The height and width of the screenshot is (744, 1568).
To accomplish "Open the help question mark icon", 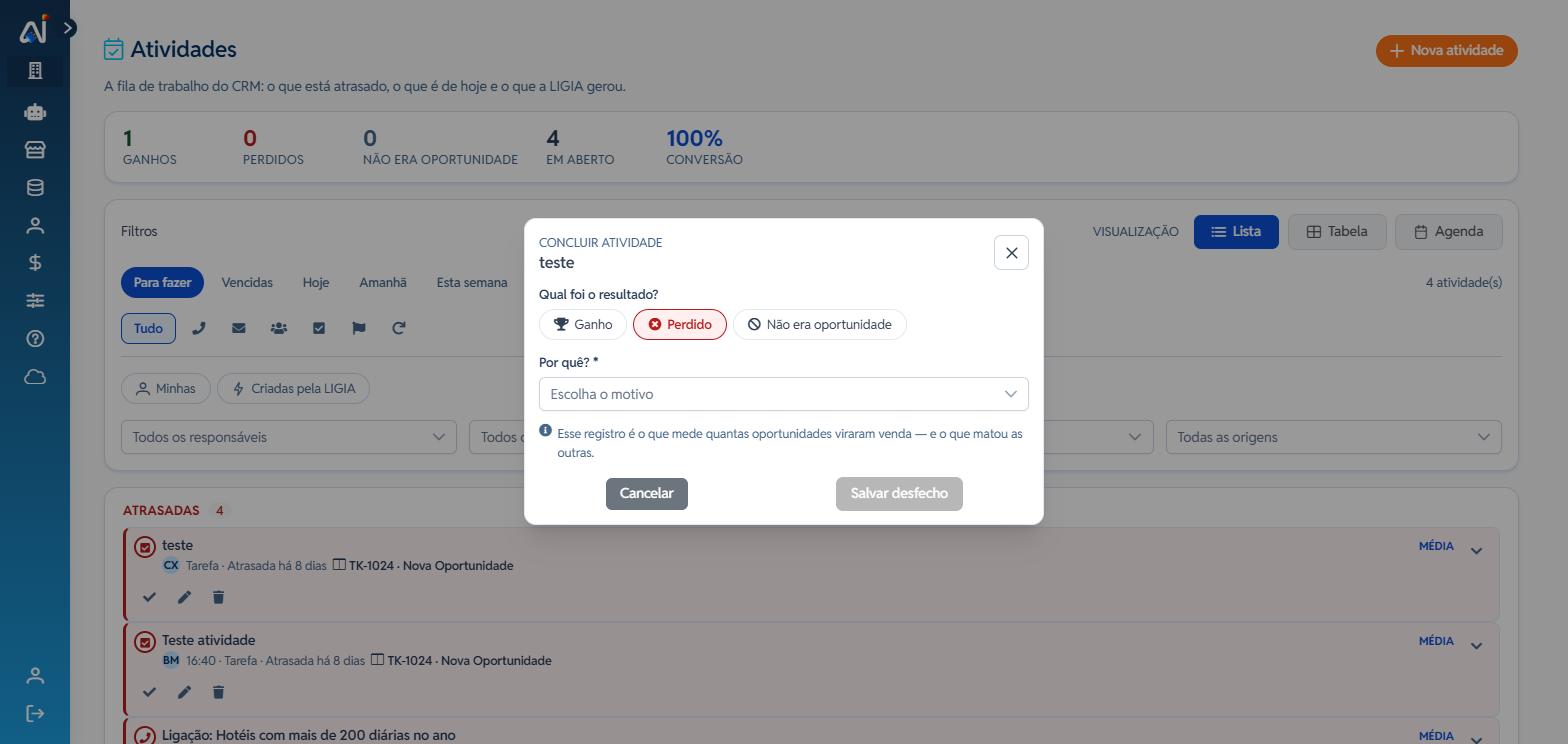I will pyautogui.click(x=35, y=339).
